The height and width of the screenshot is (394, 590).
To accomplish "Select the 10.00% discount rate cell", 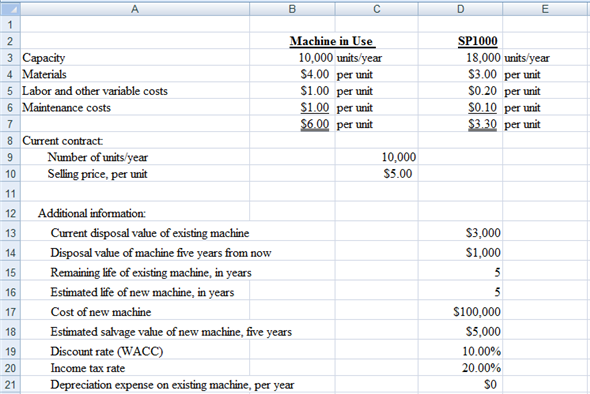I will coord(482,351).
